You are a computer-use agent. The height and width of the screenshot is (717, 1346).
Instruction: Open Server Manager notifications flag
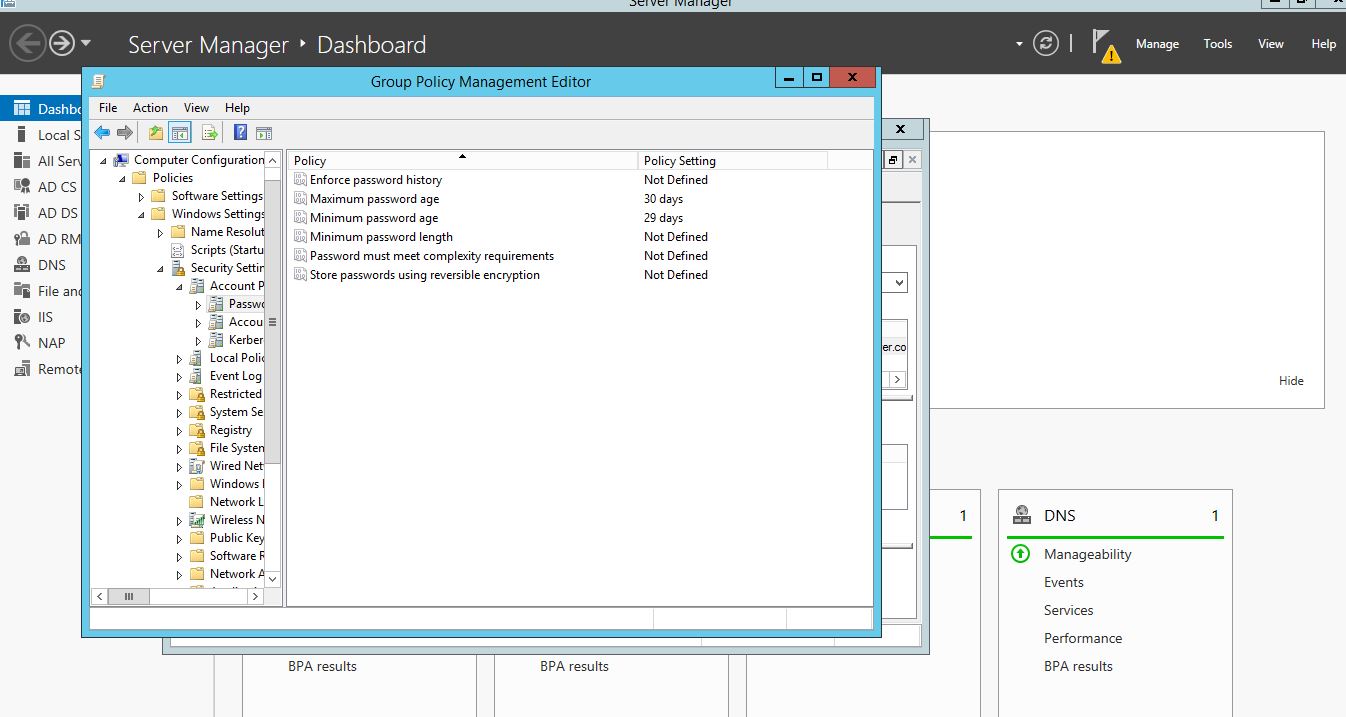coord(1105,45)
